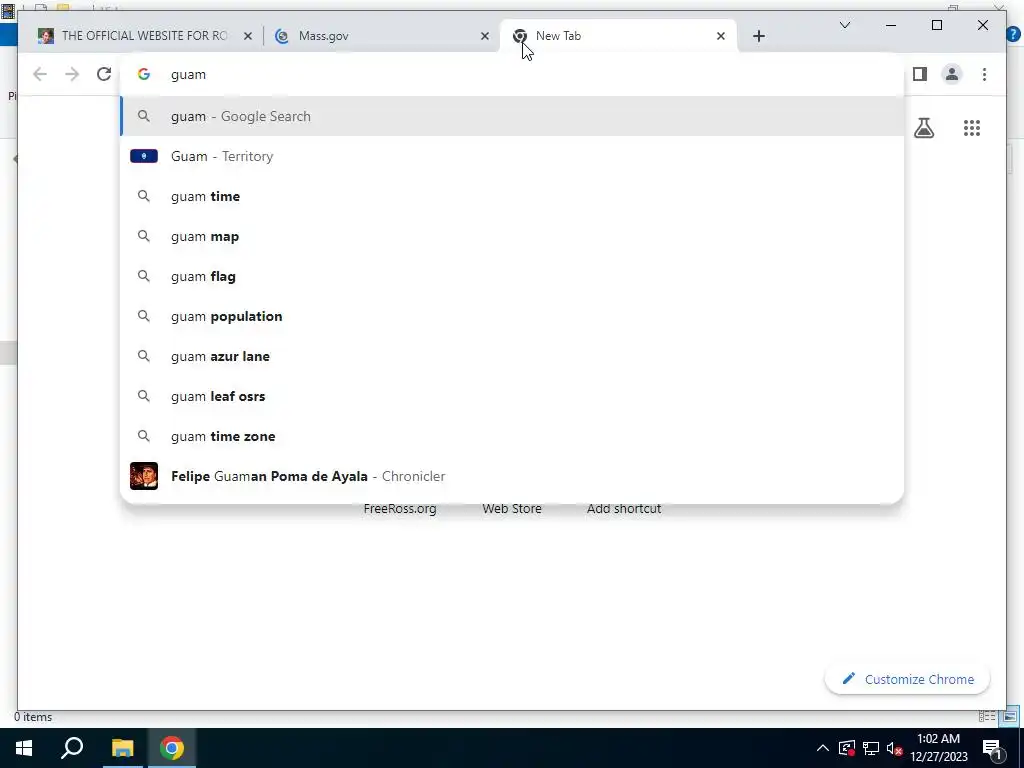Click the Chrome taskbar icon
This screenshot has height=768, width=1024.
pyautogui.click(x=172, y=748)
